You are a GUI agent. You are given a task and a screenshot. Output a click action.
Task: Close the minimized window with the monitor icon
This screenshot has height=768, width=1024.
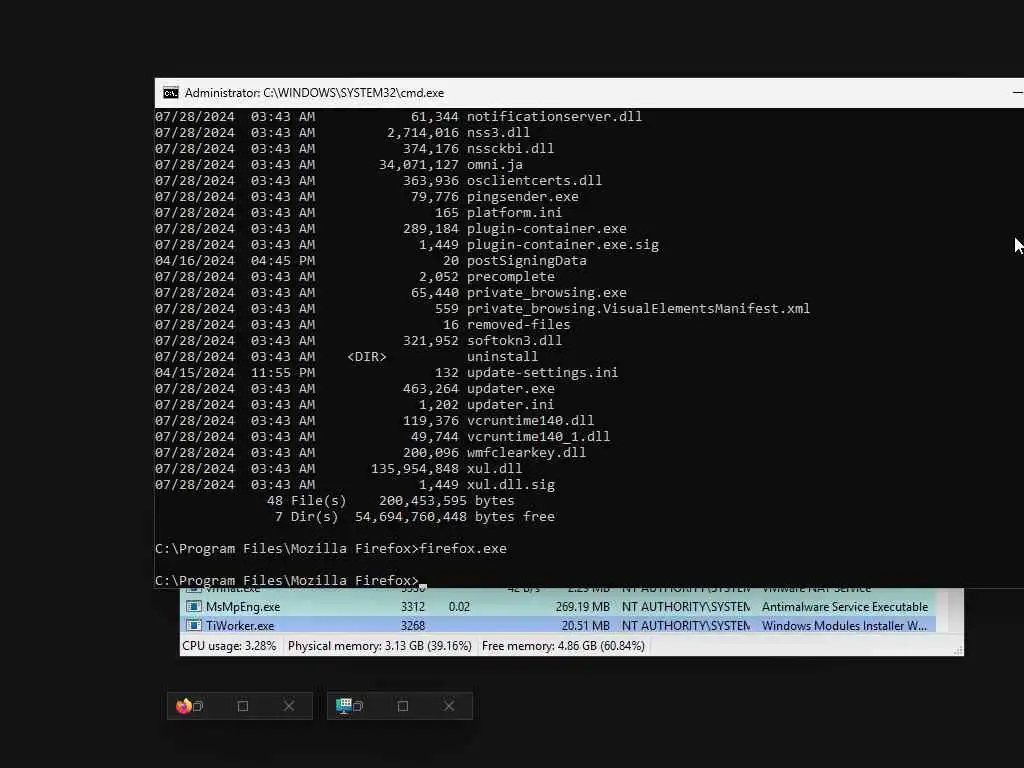pos(449,706)
